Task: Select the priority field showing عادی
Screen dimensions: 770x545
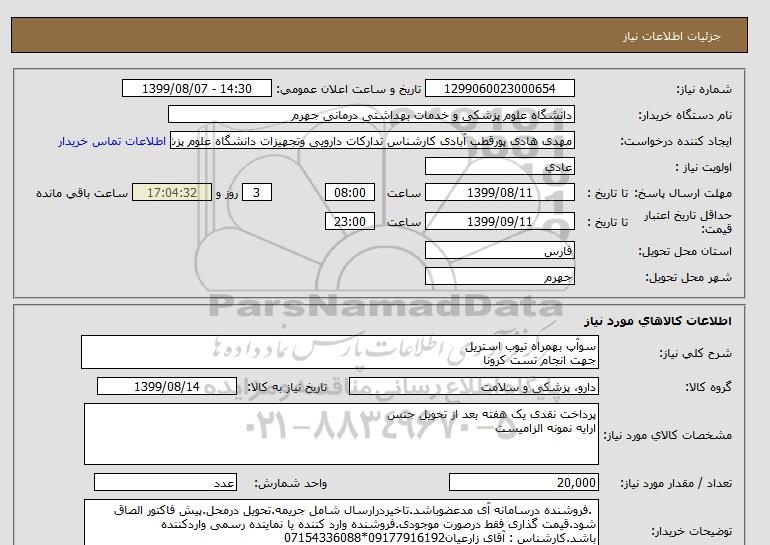Action: [499, 166]
